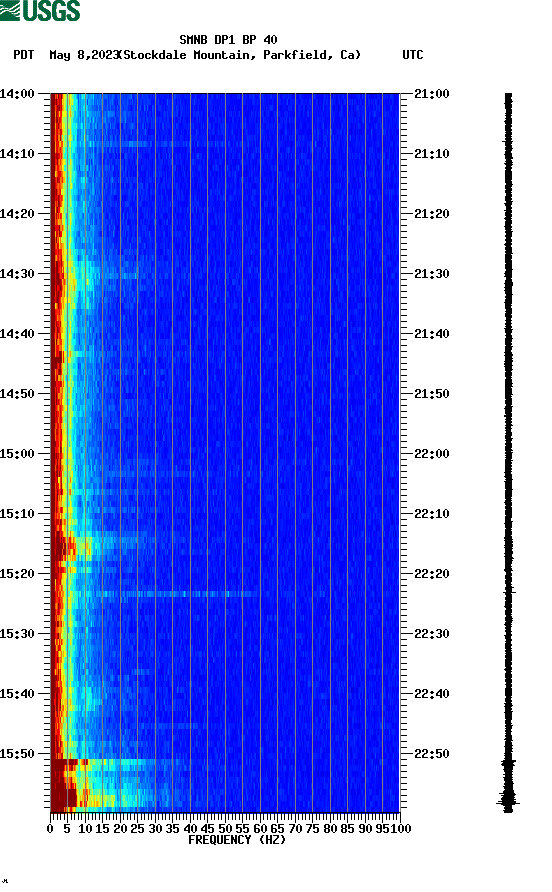Click the 14:40 PDT time label

click(17, 333)
